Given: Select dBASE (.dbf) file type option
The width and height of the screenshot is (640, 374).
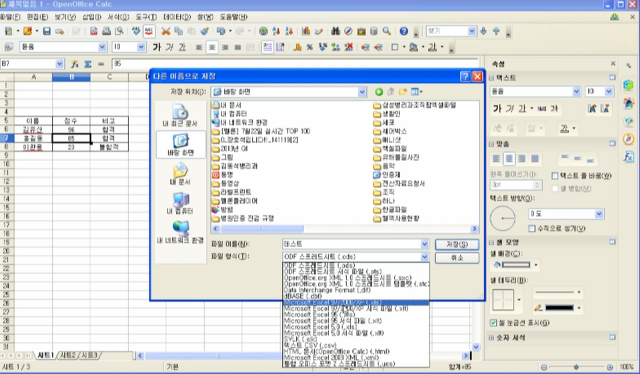Looking at the screenshot, I should (356, 296).
